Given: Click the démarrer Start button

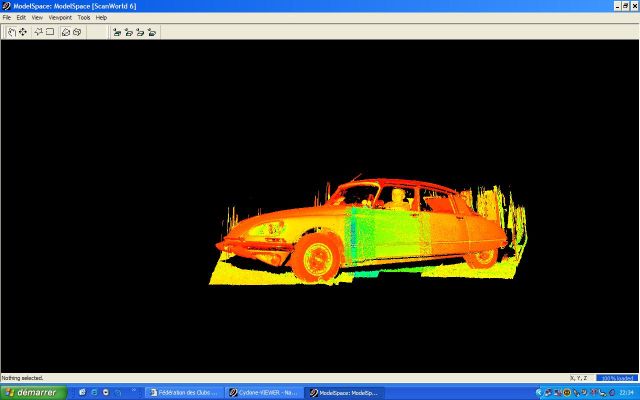Looking at the screenshot, I should point(33,392).
